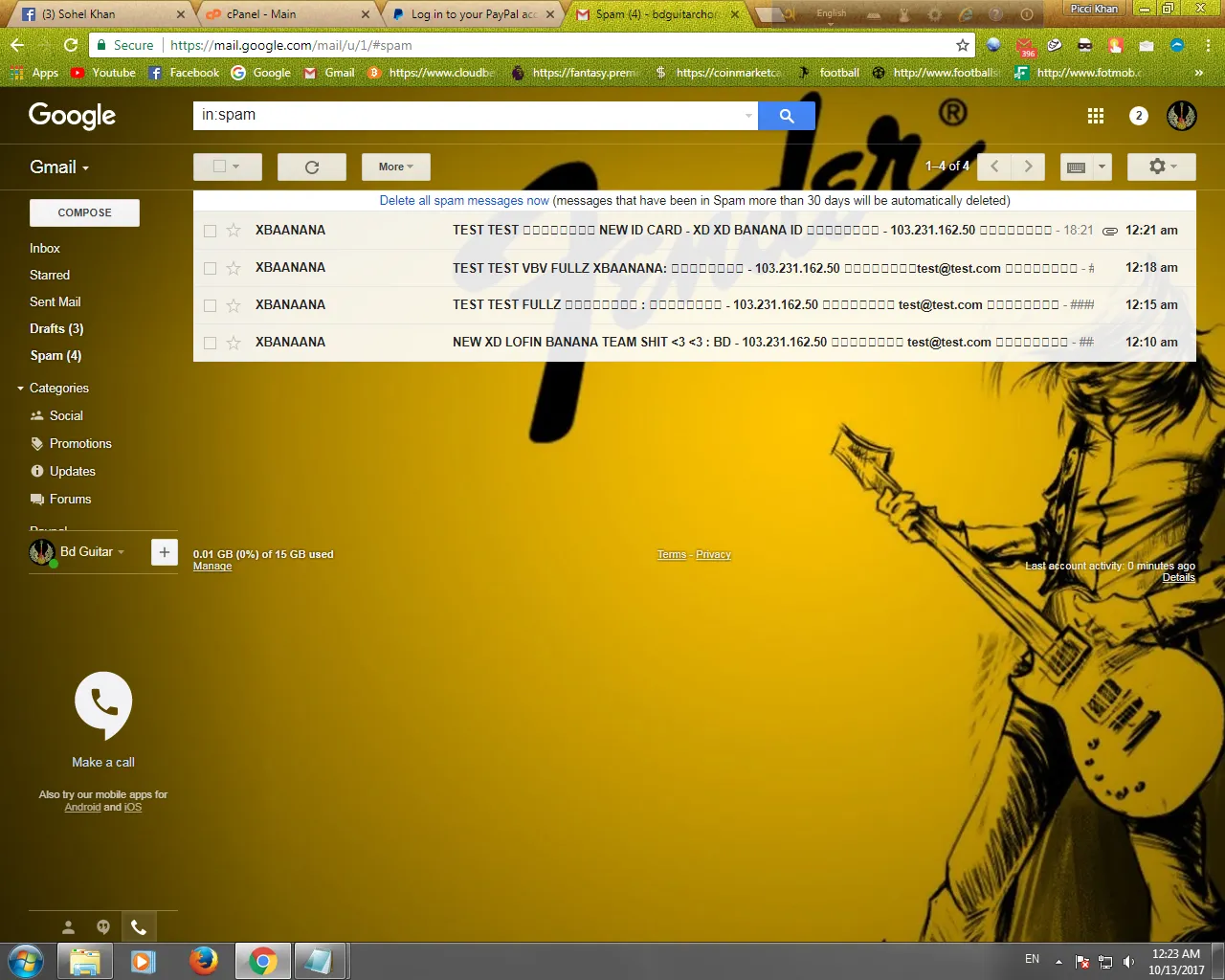Screen dimensions: 1225x980
Task: Switch to Hangouts phone tab
Action: (x=139, y=927)
